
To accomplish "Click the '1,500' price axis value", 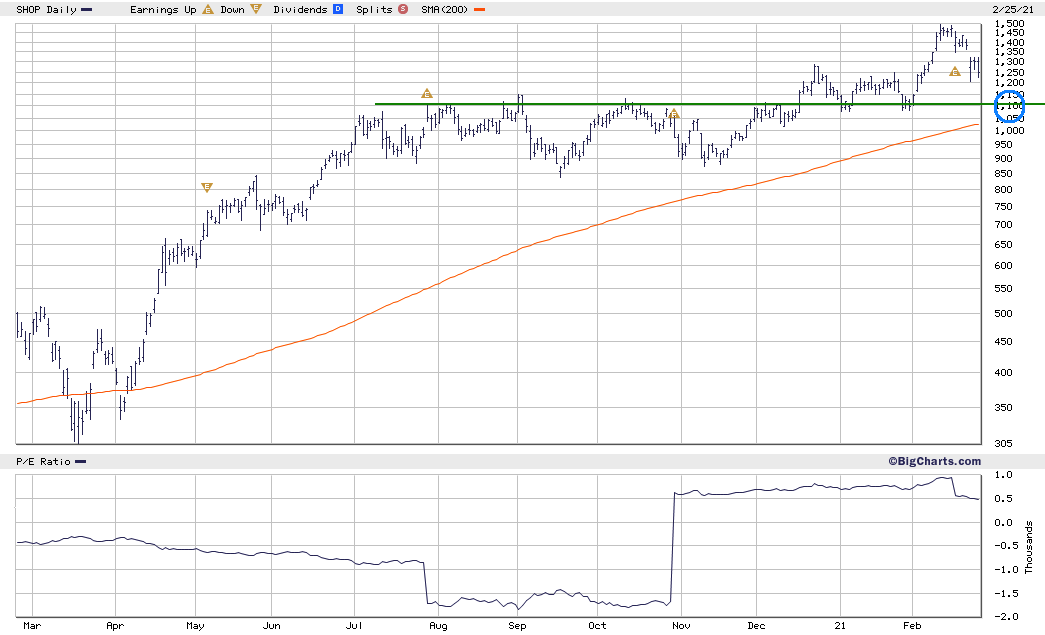I will tap(1009, 23).
